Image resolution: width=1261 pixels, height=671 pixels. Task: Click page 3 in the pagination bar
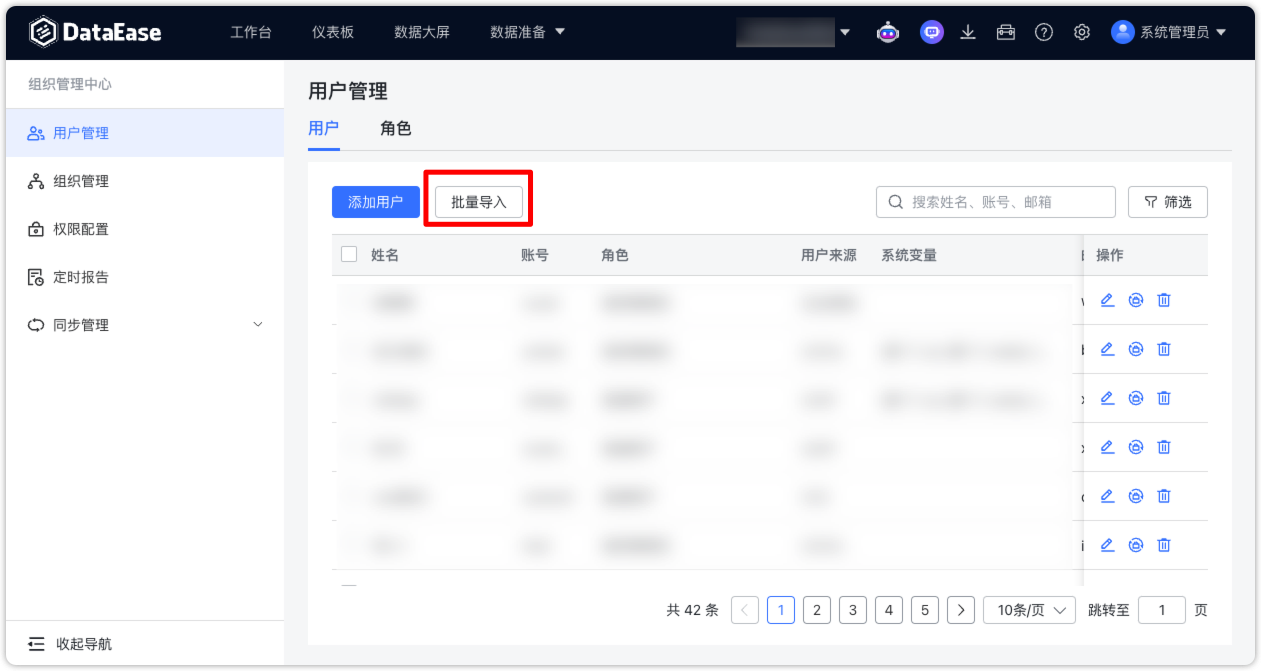click(x=853, y=610)
